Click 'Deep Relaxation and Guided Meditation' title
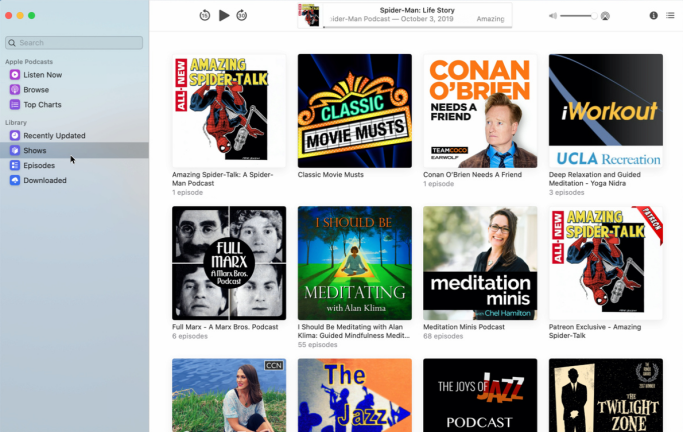 (595, 179)
